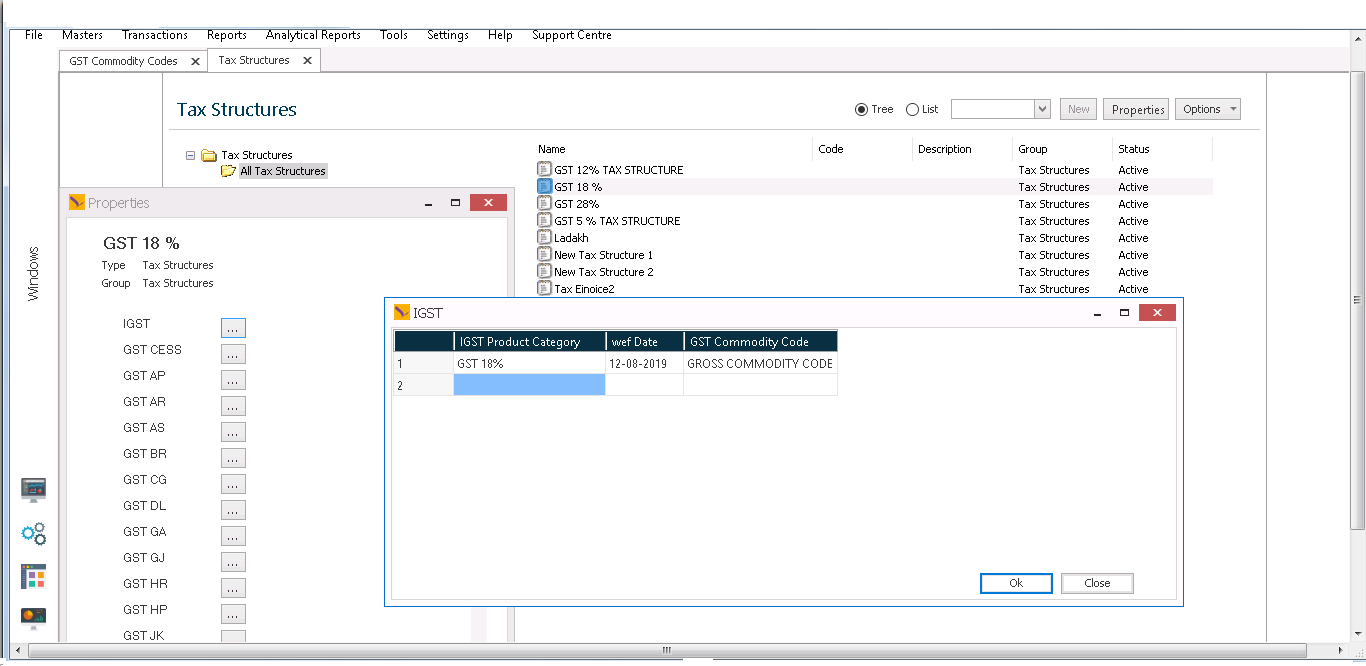1366x666 pixels.
Task: Switch to the GST Commodity Codes tab
Action: (123, 61)
